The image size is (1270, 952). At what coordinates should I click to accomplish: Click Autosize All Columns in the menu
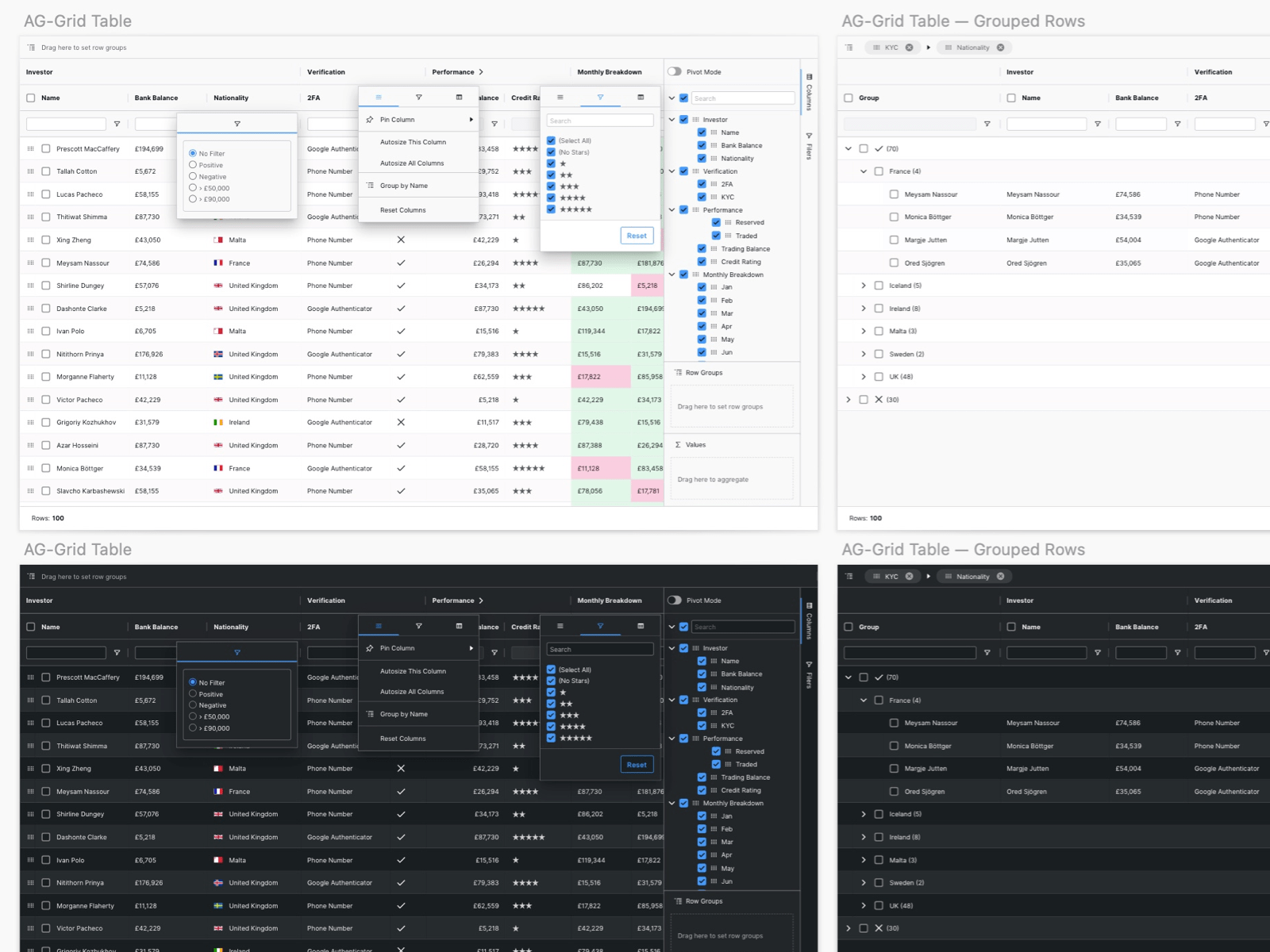(414, 163)
